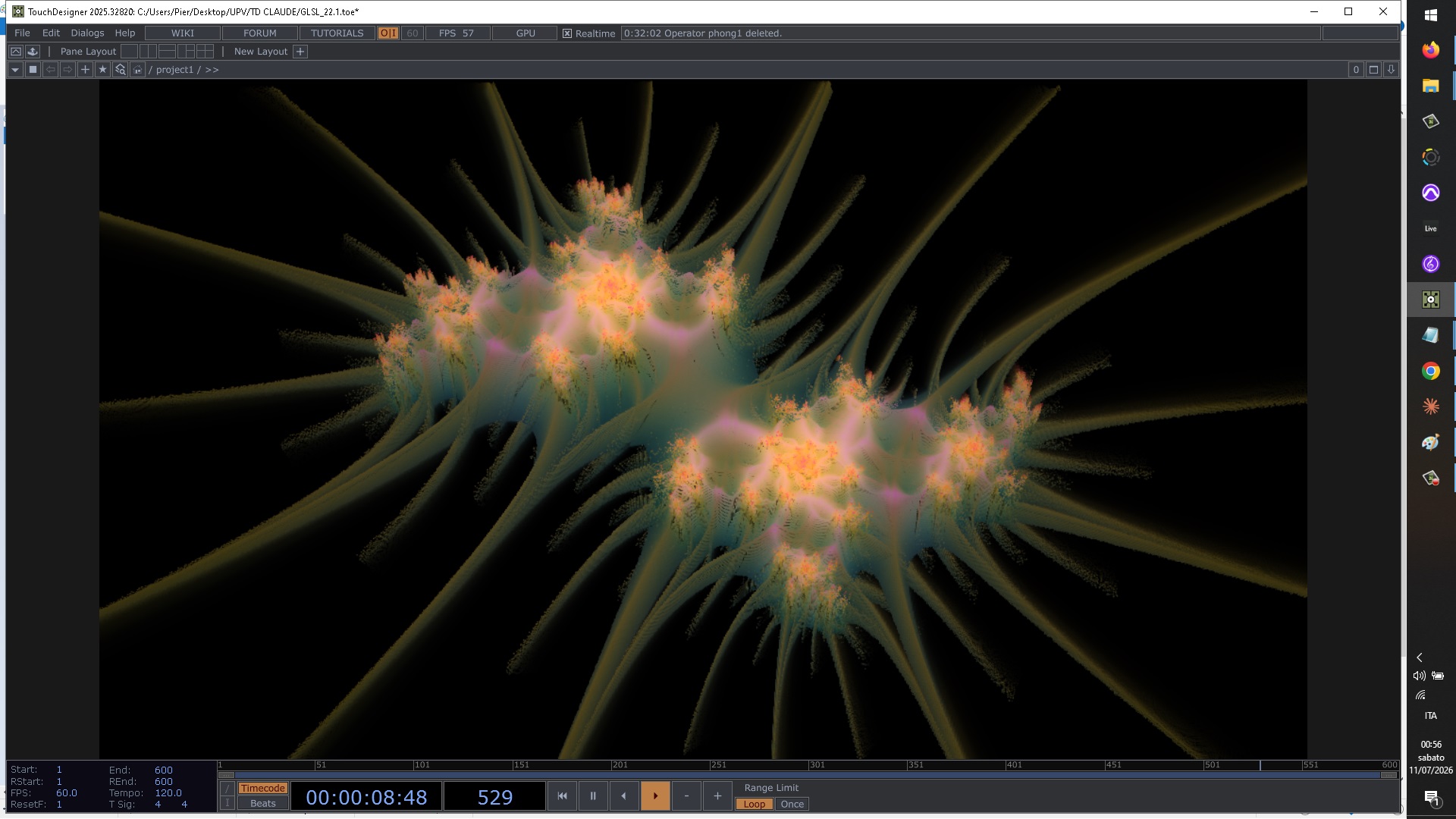Image resolution: width=1456 pixels, height=819 pixels.
Task: Click the plus icon in pane bar
Action: coord(85,69)
